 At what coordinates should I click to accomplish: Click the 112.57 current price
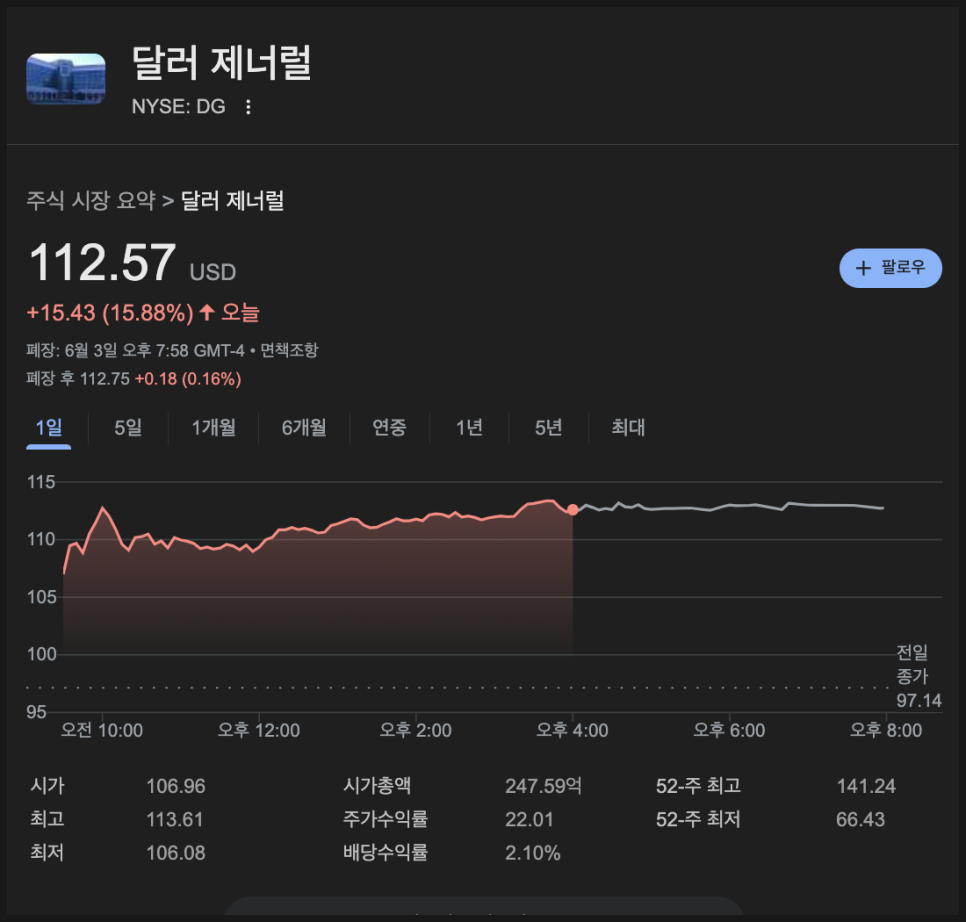pos(102,262)
